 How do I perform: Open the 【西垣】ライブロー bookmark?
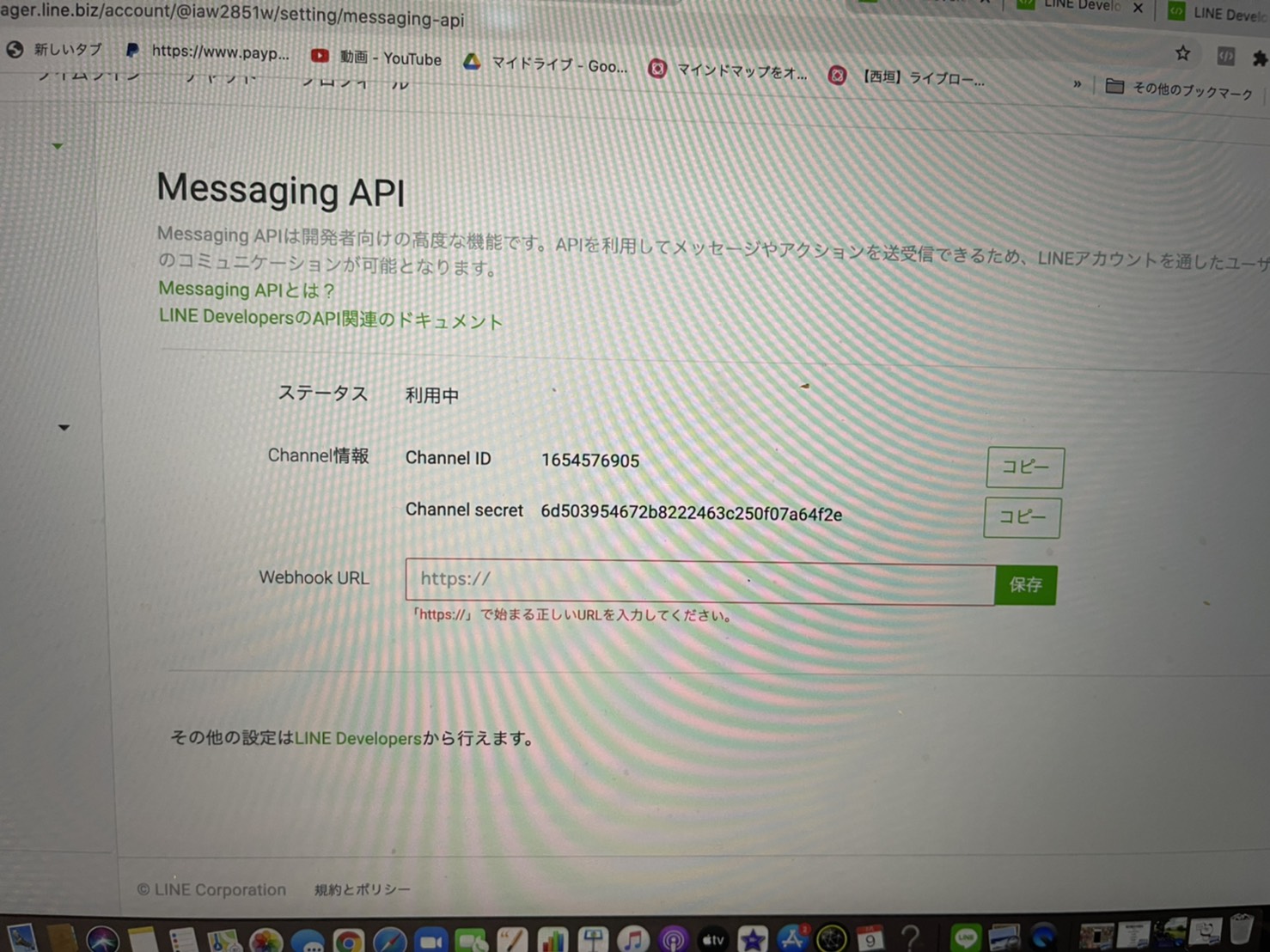(906, 77)
